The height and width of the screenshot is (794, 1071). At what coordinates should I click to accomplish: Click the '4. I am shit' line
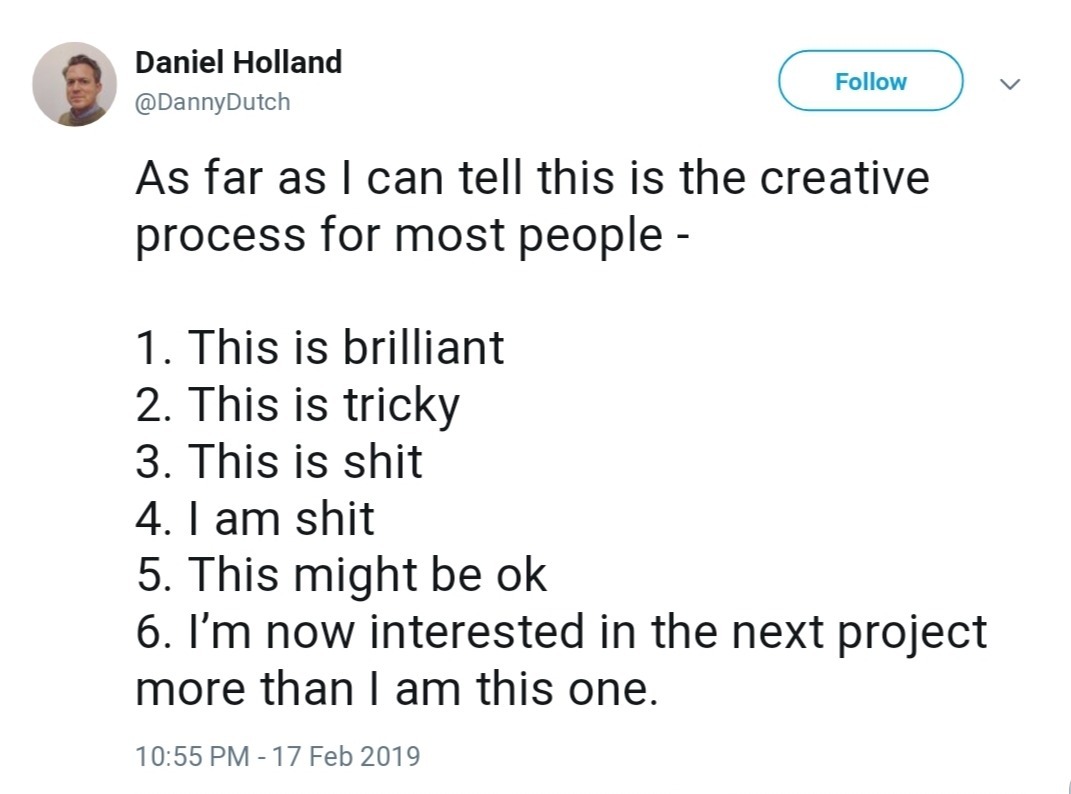(255, 518)
